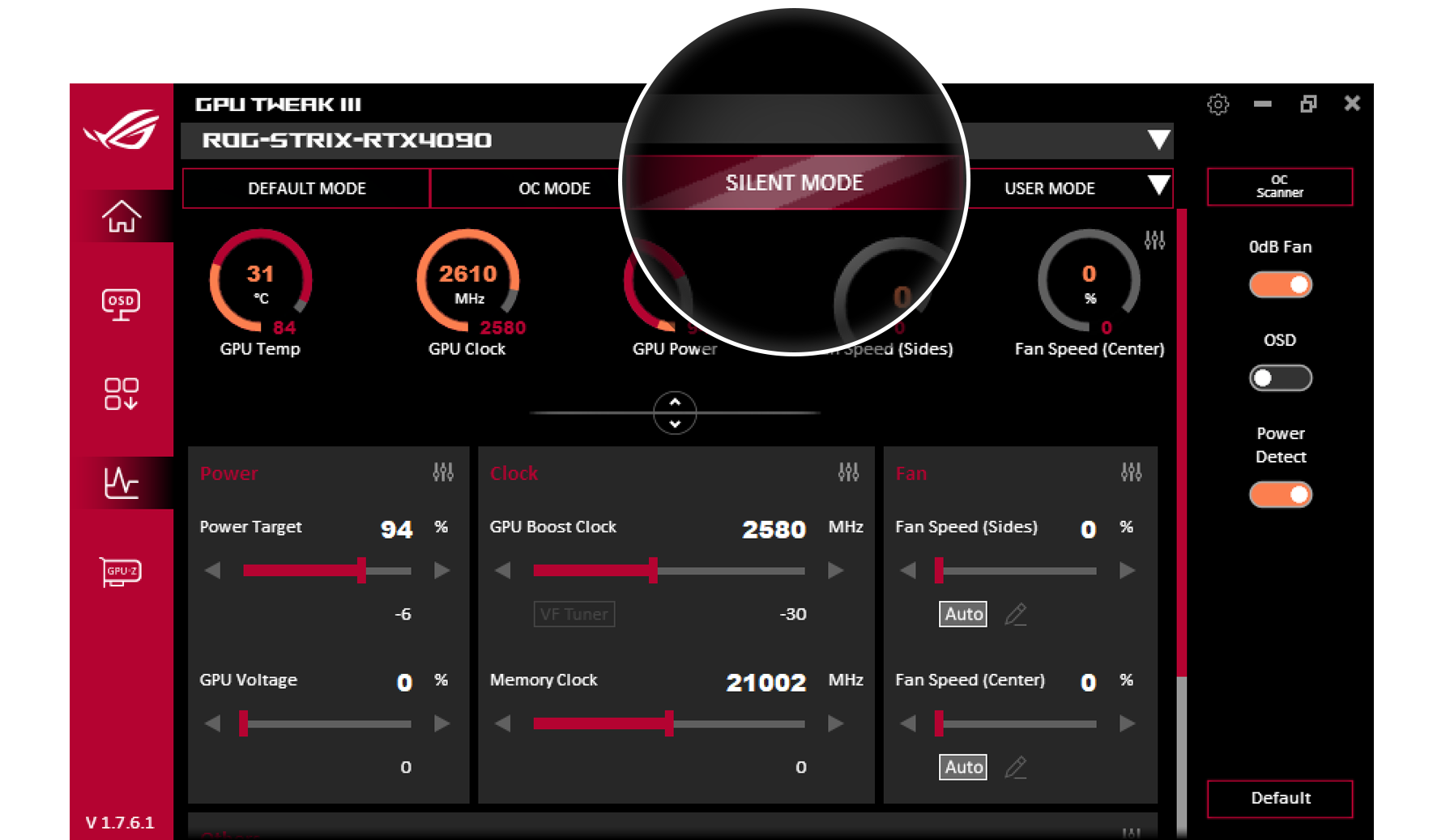The height and width of the screenshot is (840, 1446).
Task: Click the pencil edit icon beside Fan Speed Sides
Action: pos(1017,614)
